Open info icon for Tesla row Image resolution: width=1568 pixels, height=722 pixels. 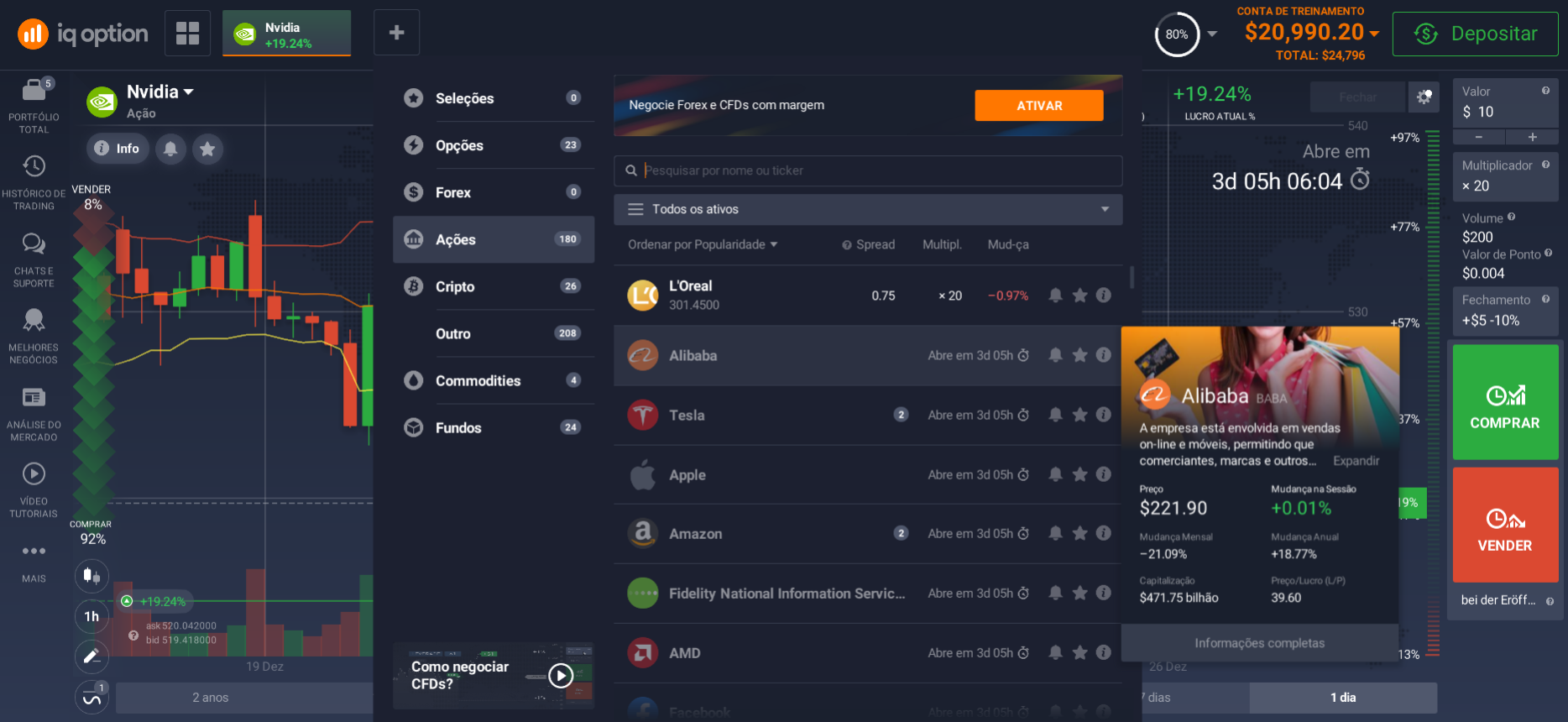[x=1104, y=415]
